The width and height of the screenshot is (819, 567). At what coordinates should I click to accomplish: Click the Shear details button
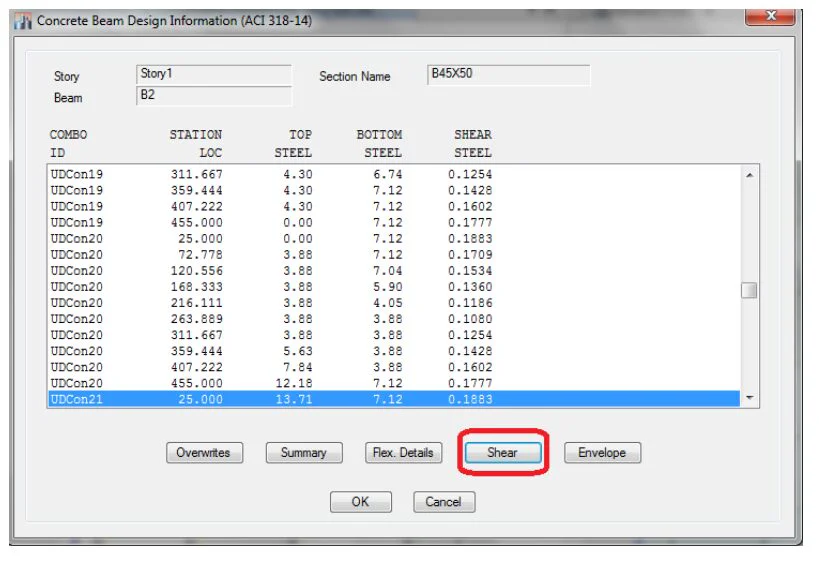503,453
